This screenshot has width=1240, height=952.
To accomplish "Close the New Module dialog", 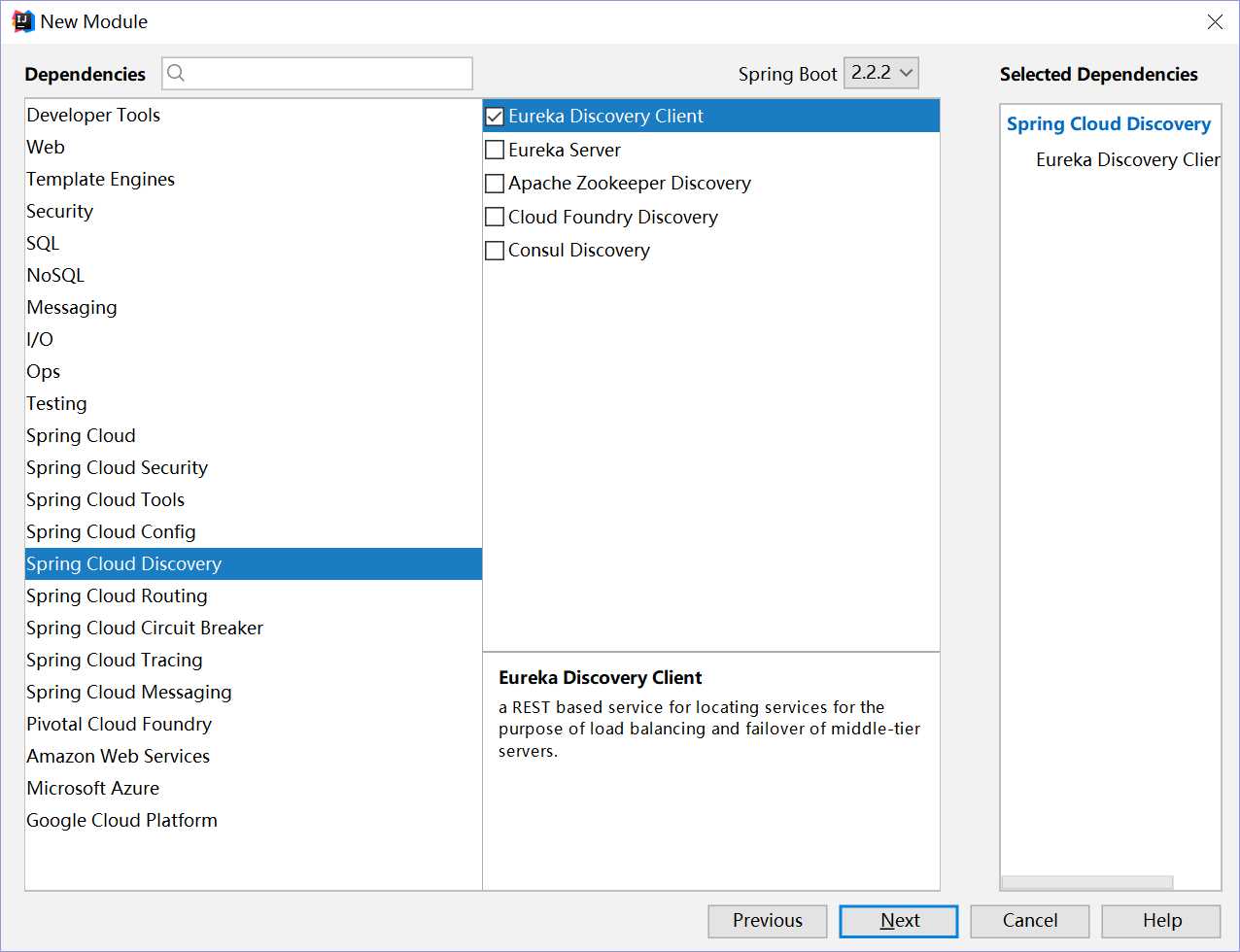I will [x=1215, y=21].
